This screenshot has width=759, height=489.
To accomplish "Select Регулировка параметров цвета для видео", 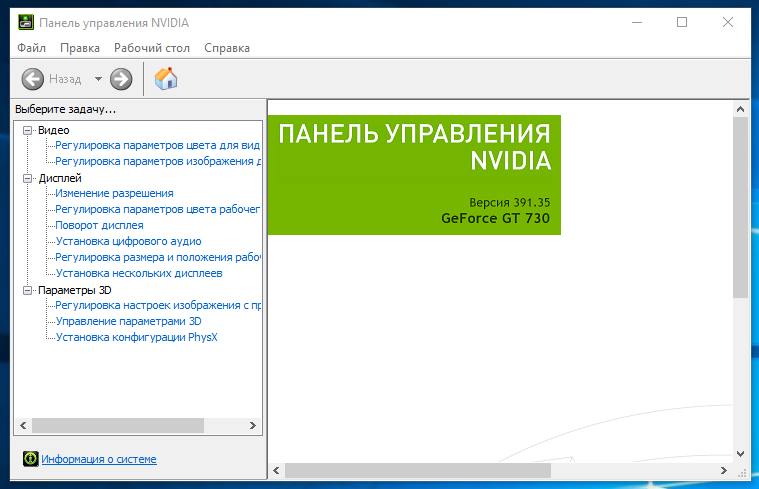I will click(158, 145).
